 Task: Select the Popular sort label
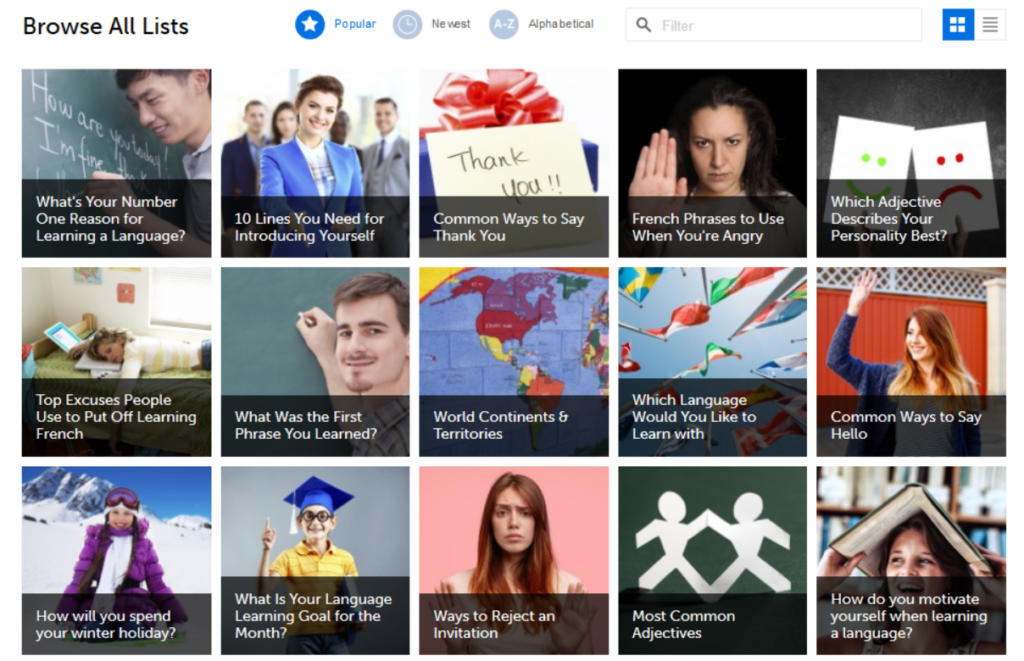pos(355,24)
